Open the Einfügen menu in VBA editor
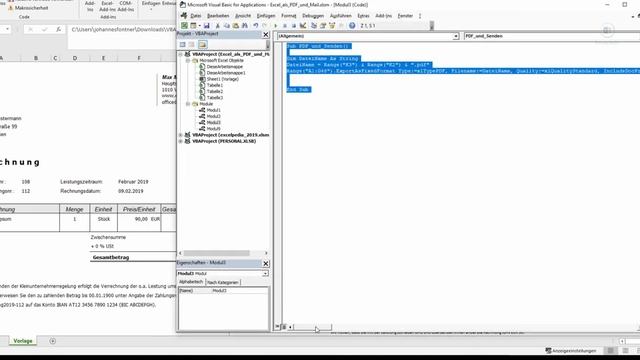Image resolution: width=640 pixels, height=360 pixels. click(x=266, y=16)
